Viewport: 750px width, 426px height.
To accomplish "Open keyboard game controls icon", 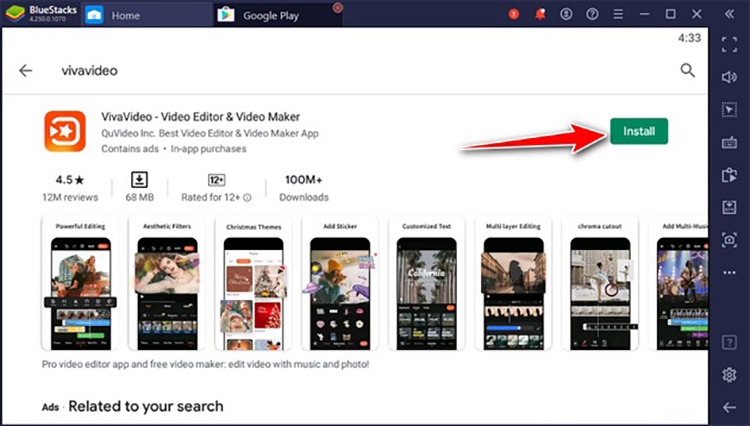I will 729,142.
